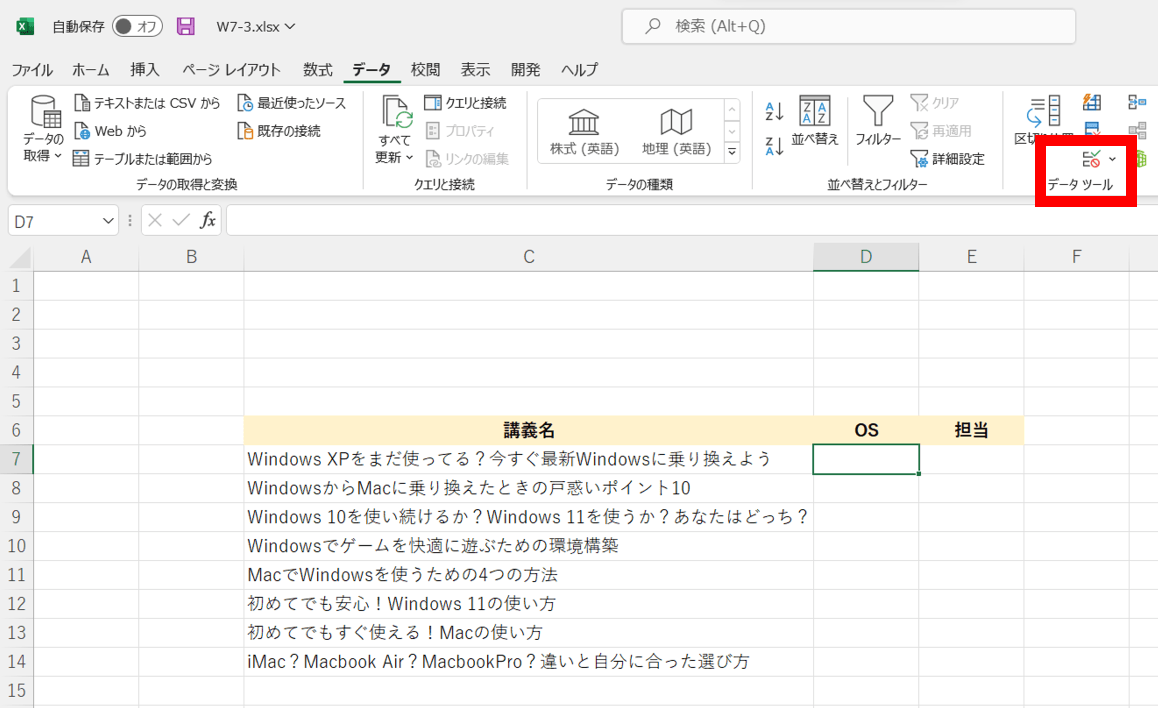The height and width of the screenshot is (708, 1158).
Task: Select the active cell D7
Action: click(866, 459)
